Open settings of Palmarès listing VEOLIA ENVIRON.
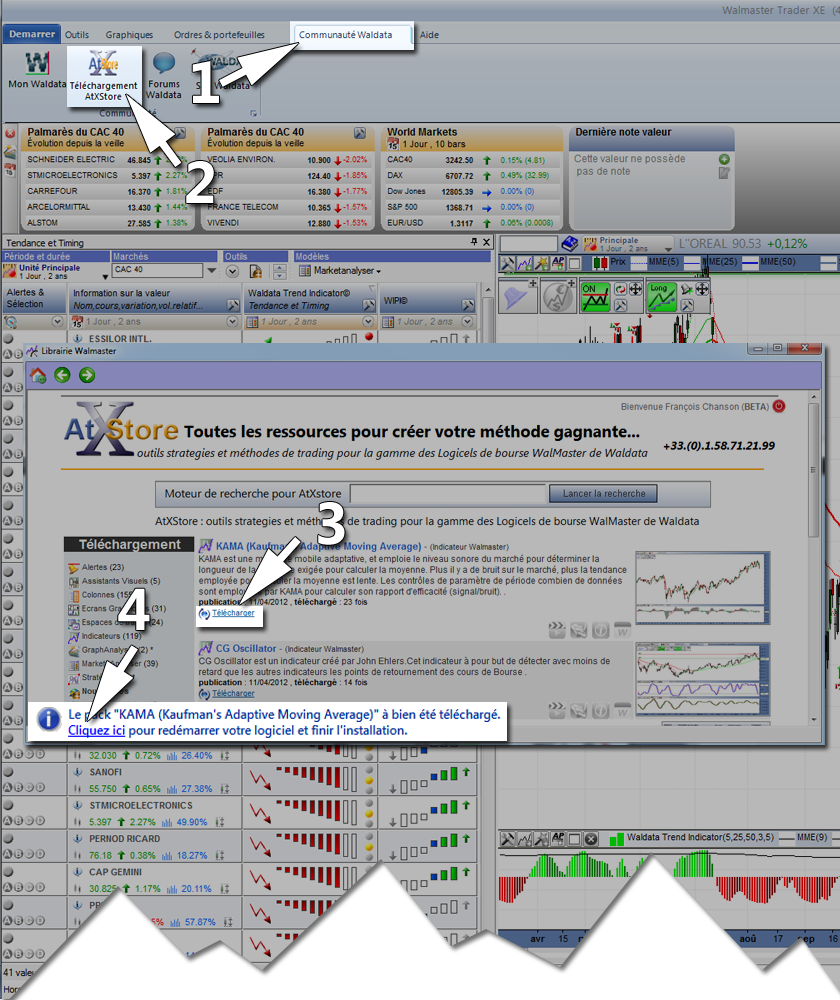Screen dimensions: 840x1000 360,133
